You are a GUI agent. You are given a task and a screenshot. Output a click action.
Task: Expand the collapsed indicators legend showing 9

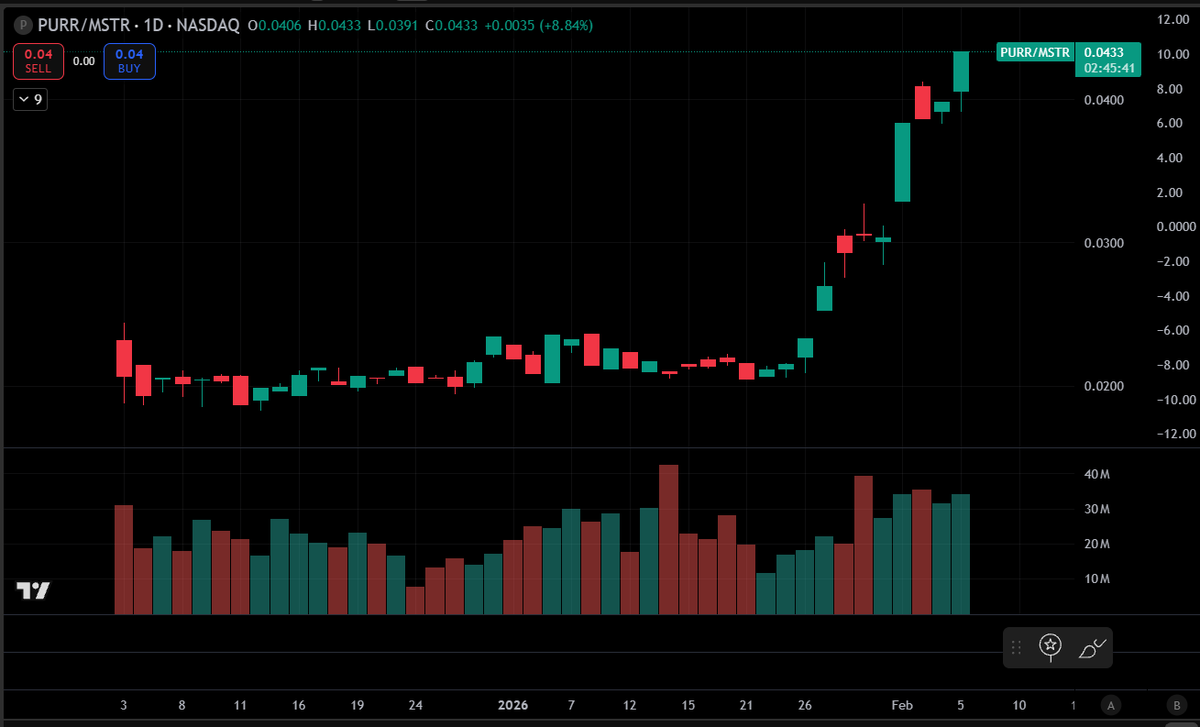click(31, 99)
